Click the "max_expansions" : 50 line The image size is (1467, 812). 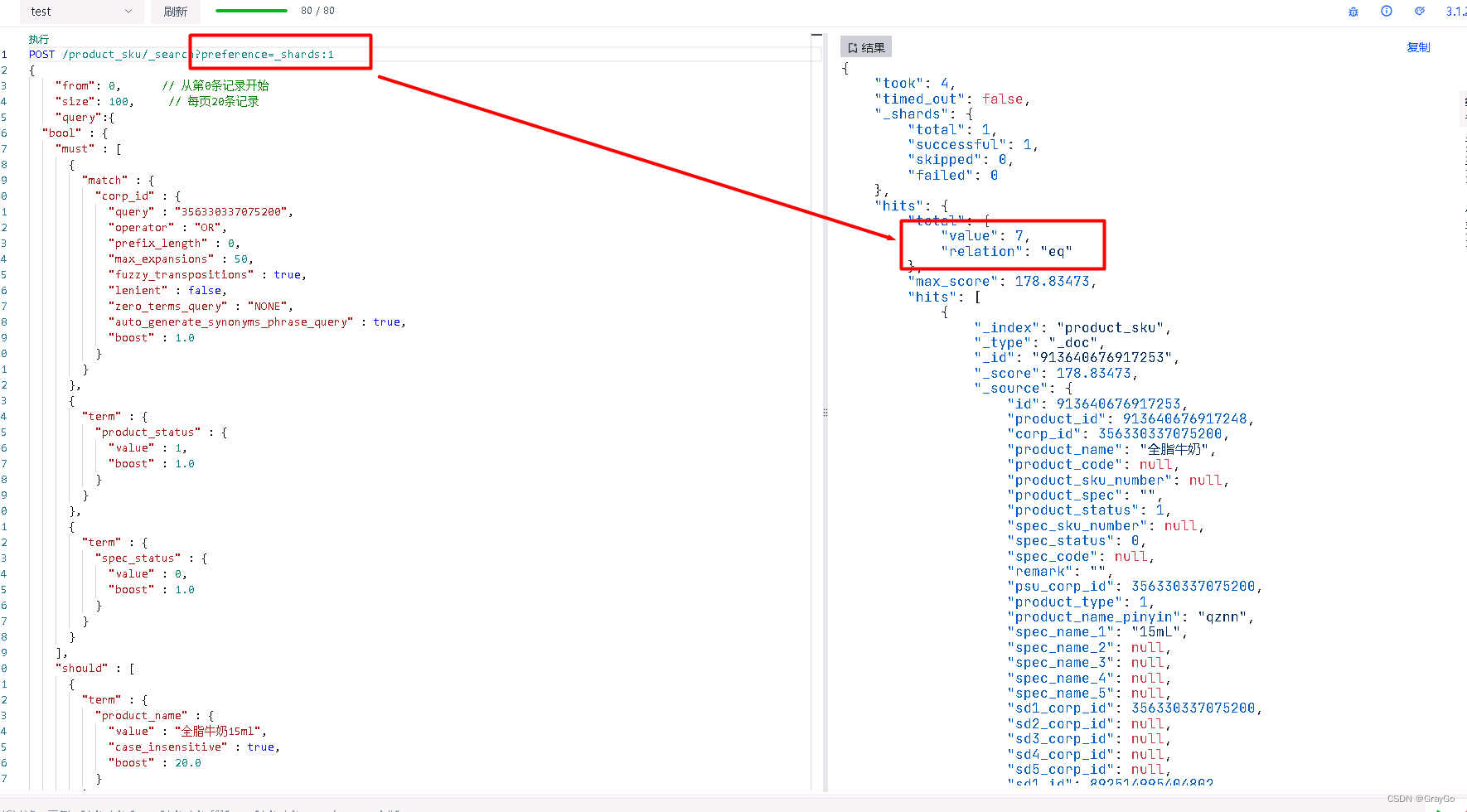click(x=181, y=259)
